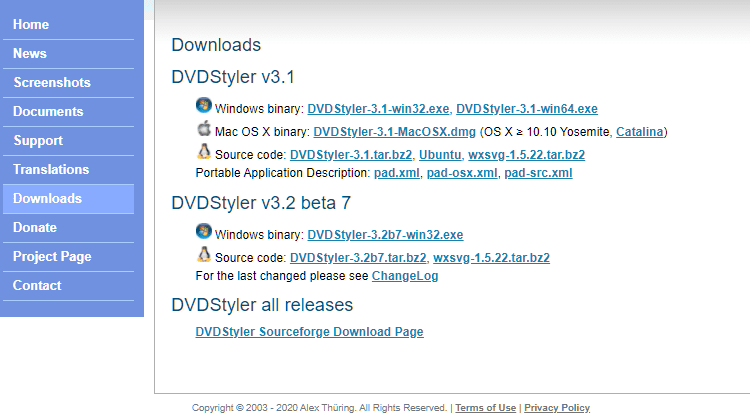View the ChangeLog
750x419 pixels.
(x=405, y=276)
